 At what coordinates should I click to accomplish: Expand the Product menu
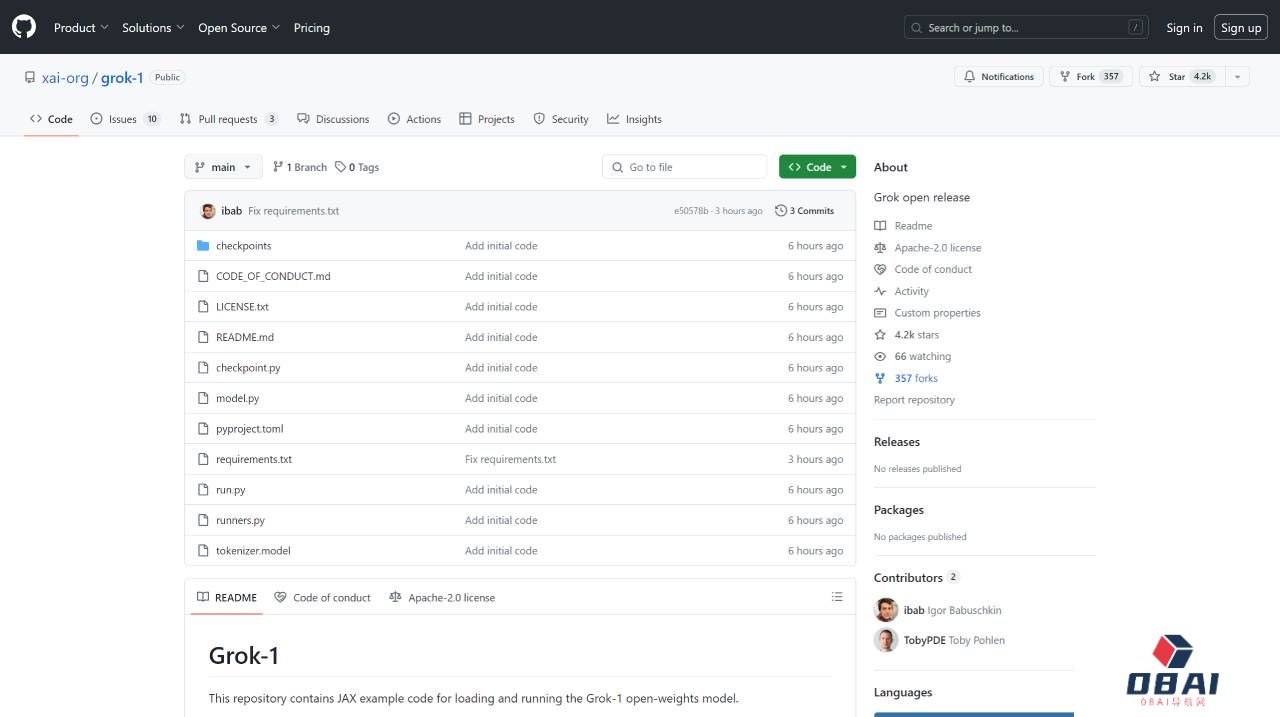pyautogui.click(x=82, y=28)
